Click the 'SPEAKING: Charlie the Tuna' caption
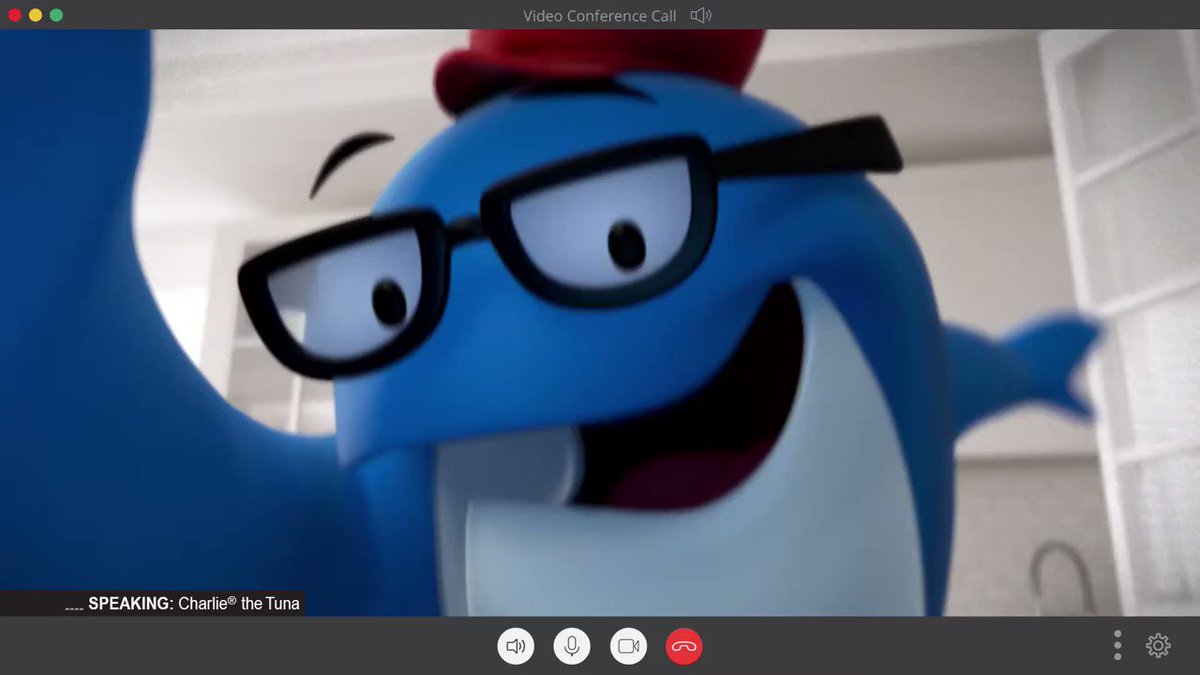This screenshot has height=675, width=1200. [194, 603]
